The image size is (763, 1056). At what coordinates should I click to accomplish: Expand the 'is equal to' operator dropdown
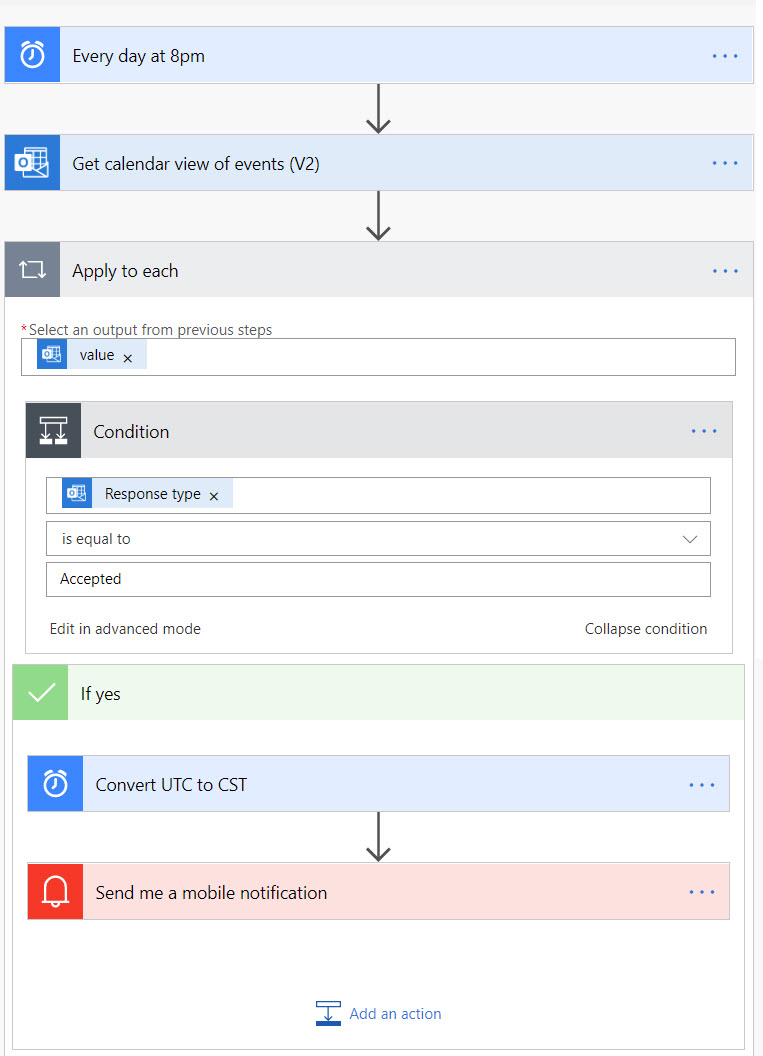click(x=690, y=539)
